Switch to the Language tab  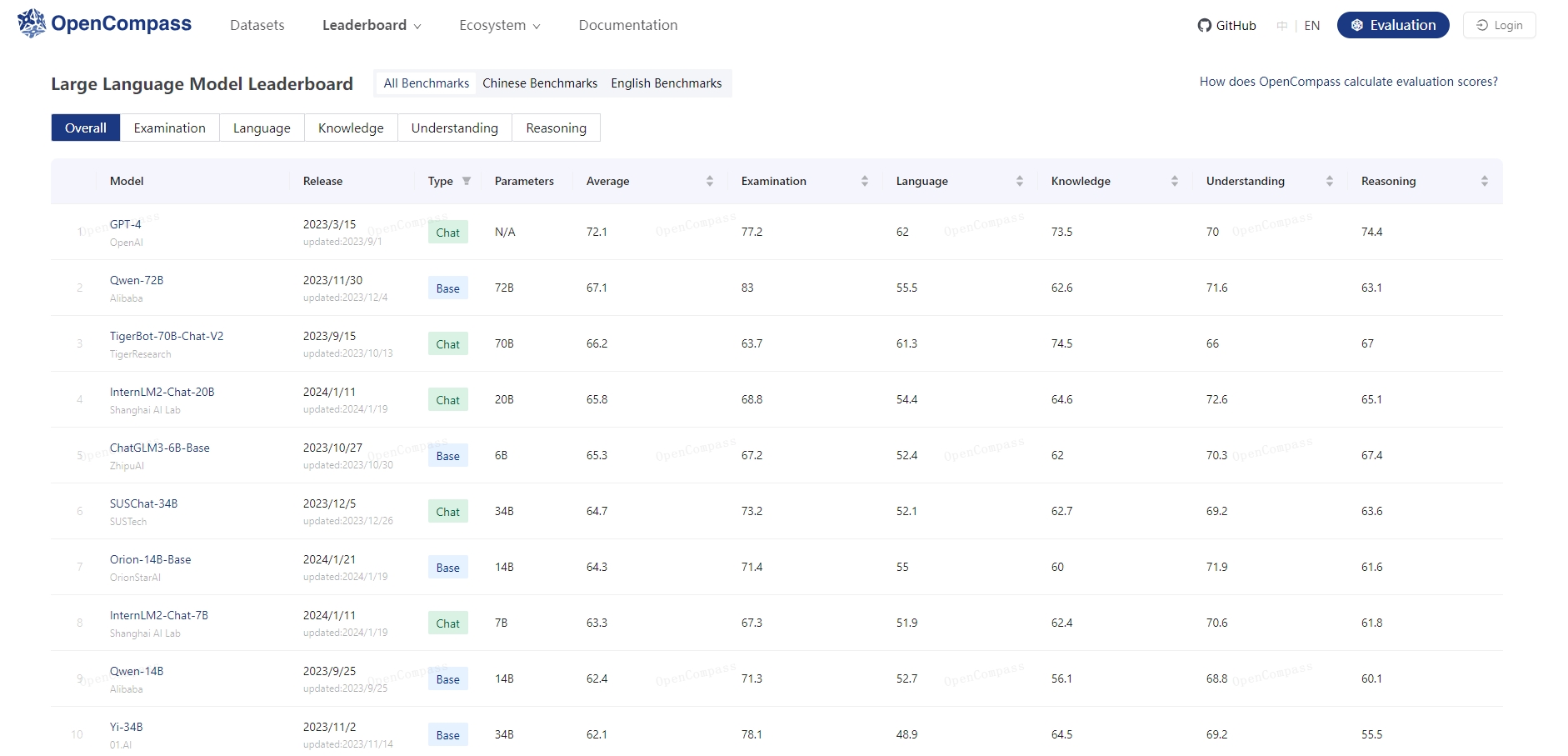262,128
